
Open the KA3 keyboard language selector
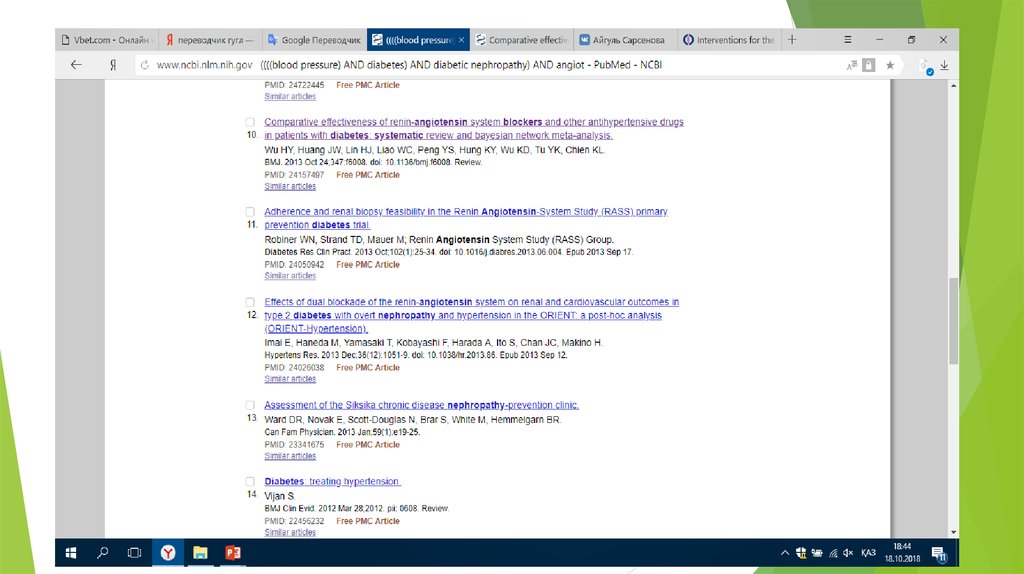point(868,552)
